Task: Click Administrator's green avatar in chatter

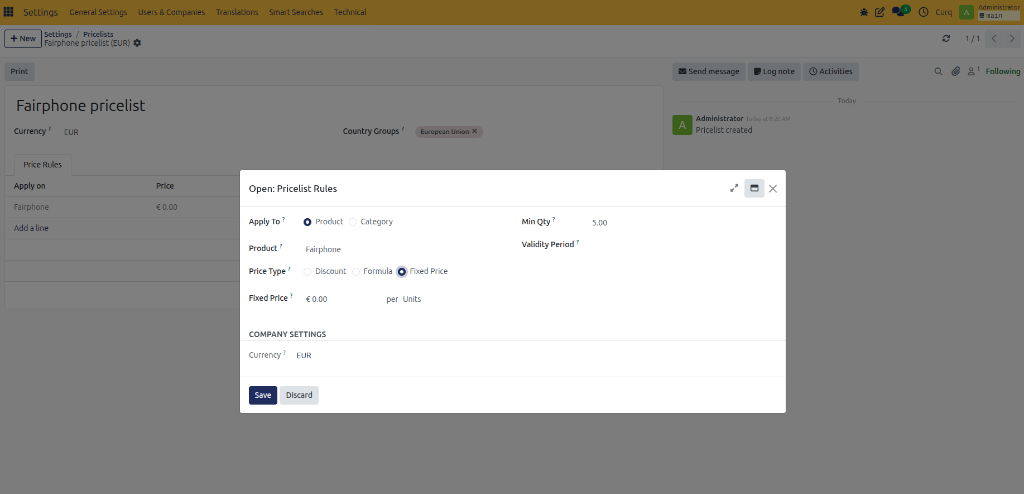Action: click(x=682, y=125)
